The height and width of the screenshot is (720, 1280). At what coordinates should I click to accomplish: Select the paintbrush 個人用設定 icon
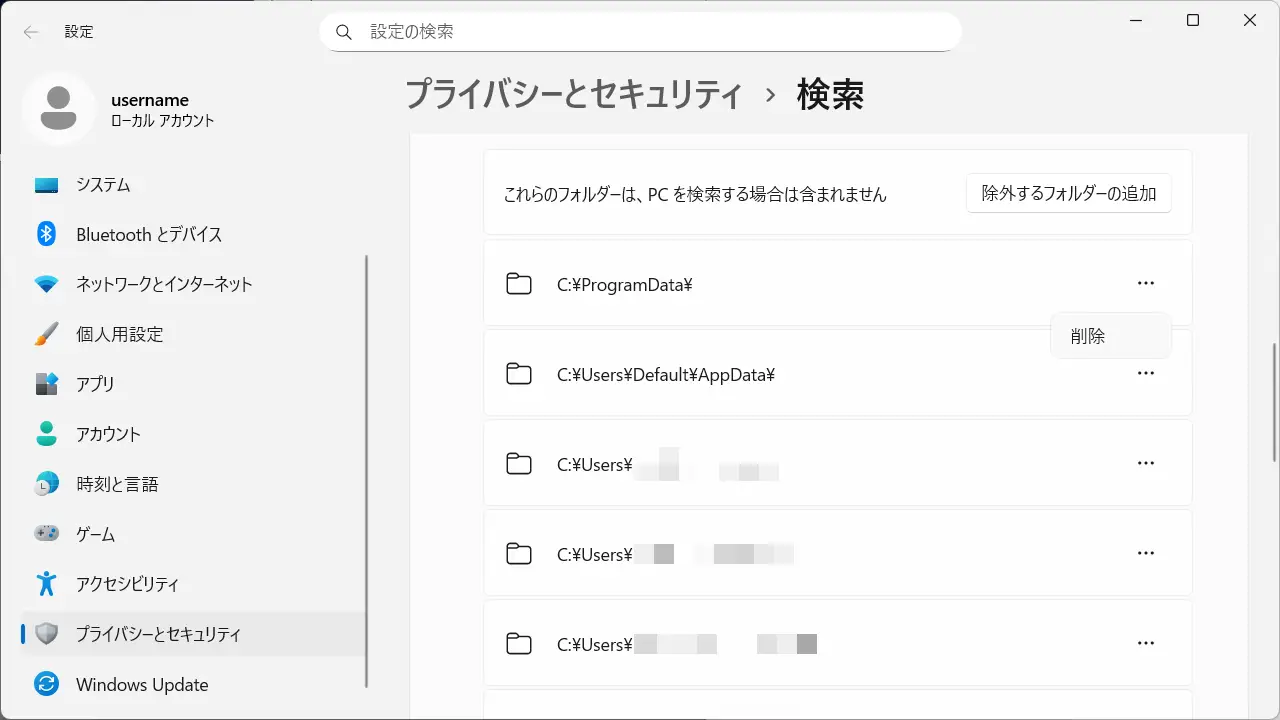(x=47, y=334)
